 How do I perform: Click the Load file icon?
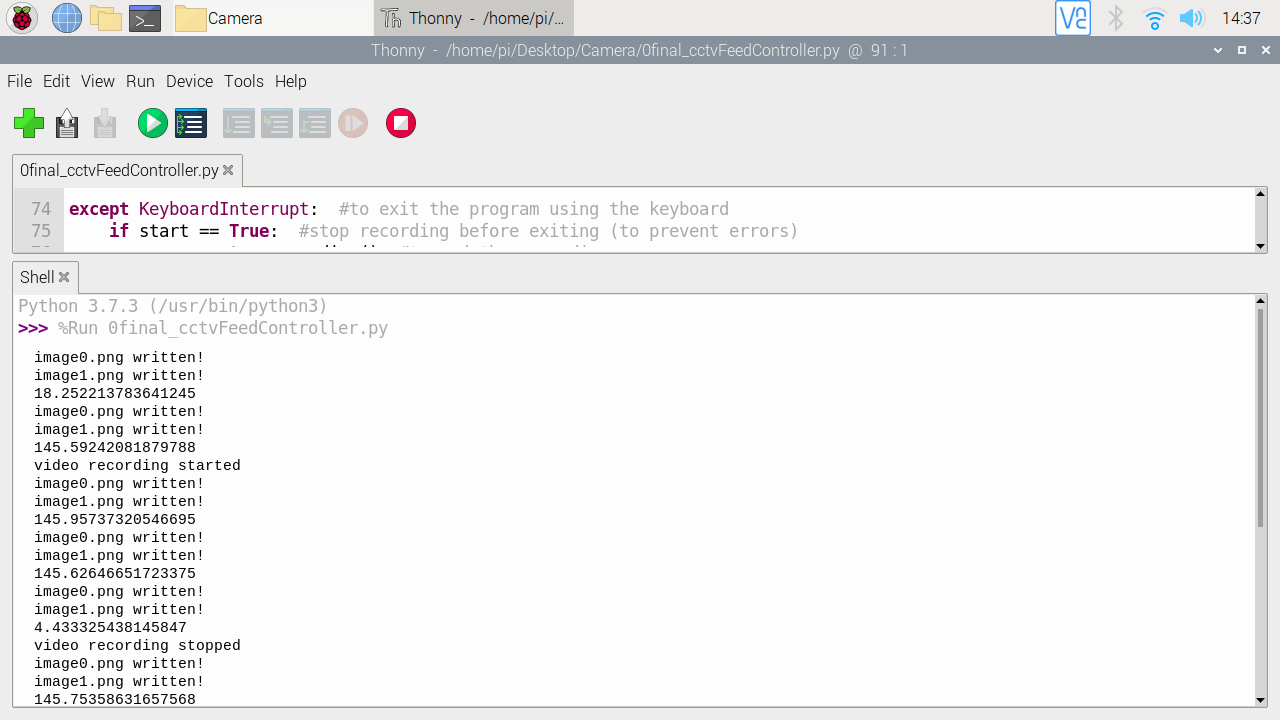[66, 123]
